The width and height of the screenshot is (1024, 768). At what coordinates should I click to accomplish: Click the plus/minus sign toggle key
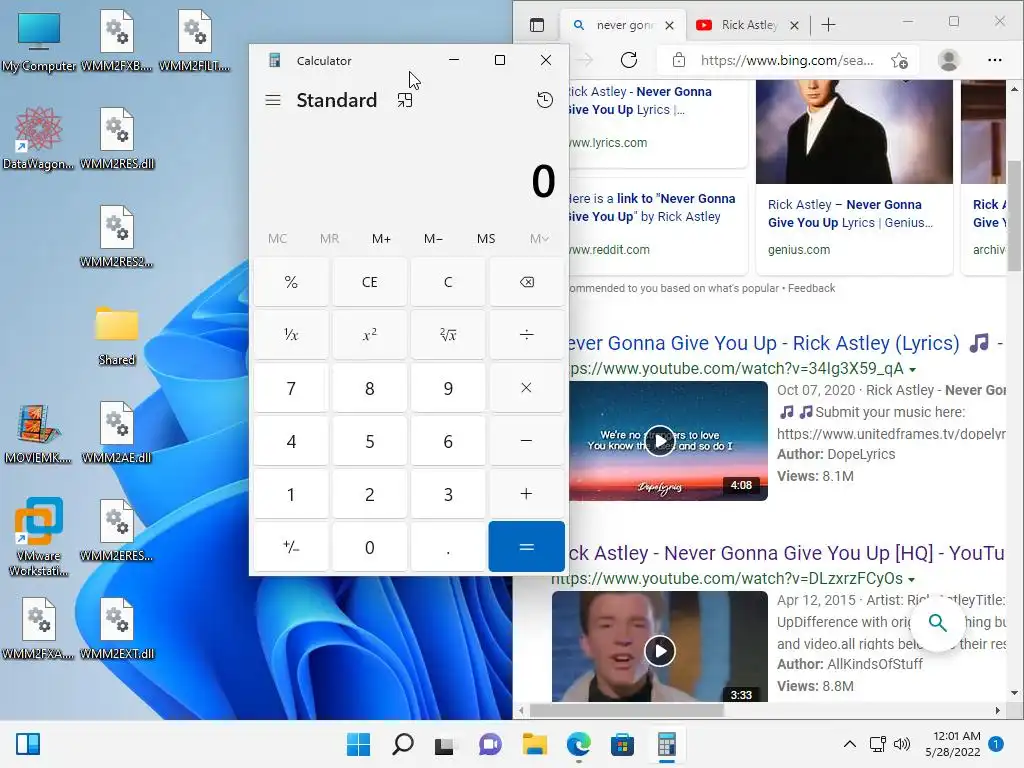point(291,547)
